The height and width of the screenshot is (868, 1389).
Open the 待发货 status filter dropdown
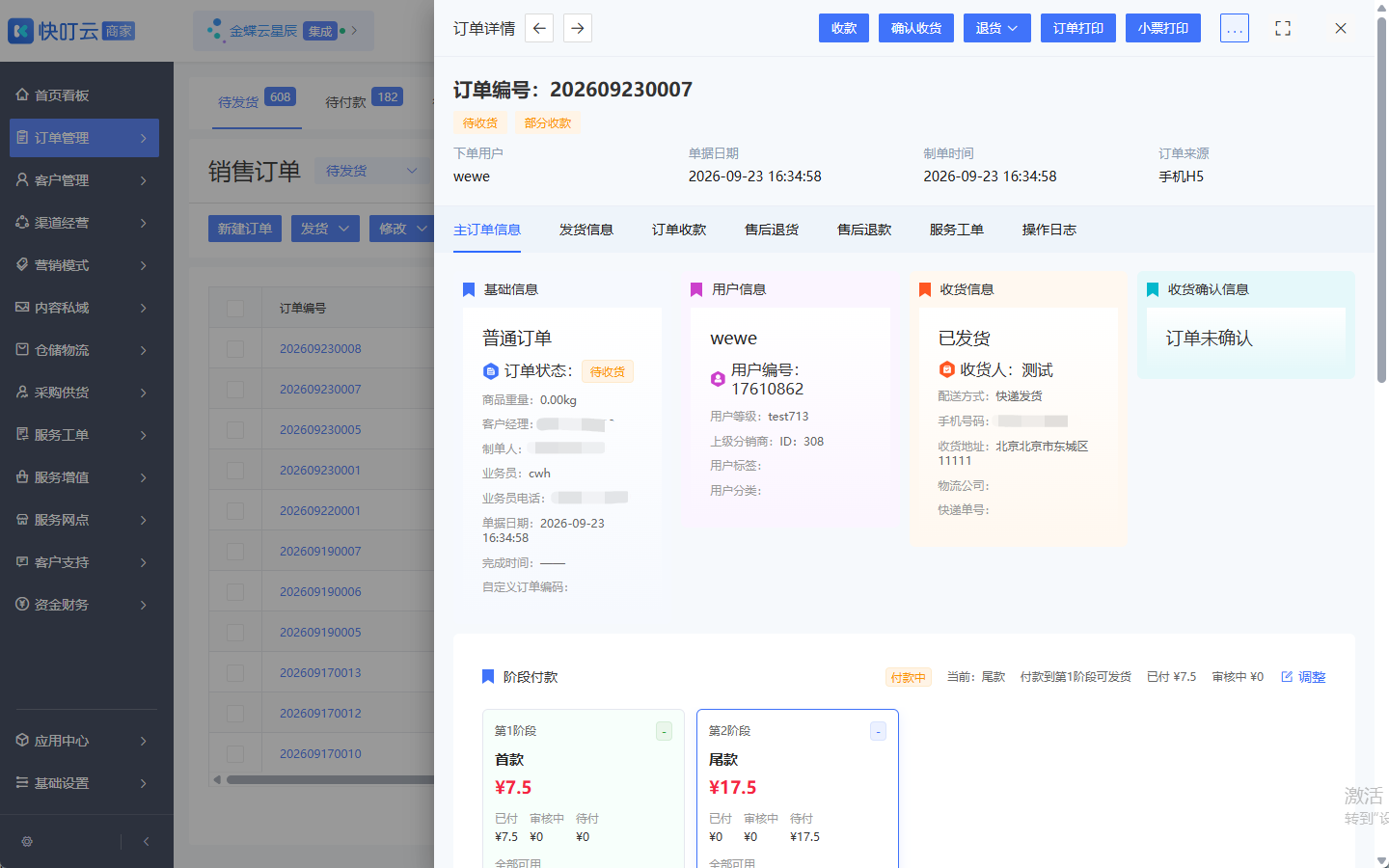click(x=371, y=171)
